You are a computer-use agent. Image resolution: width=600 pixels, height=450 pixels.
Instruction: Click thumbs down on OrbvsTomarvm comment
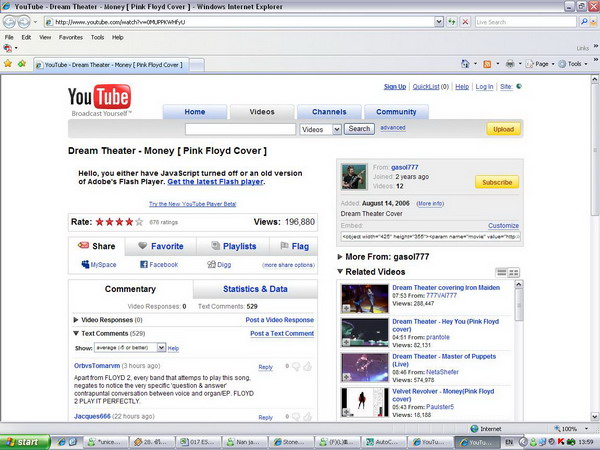tap(296, 367)
